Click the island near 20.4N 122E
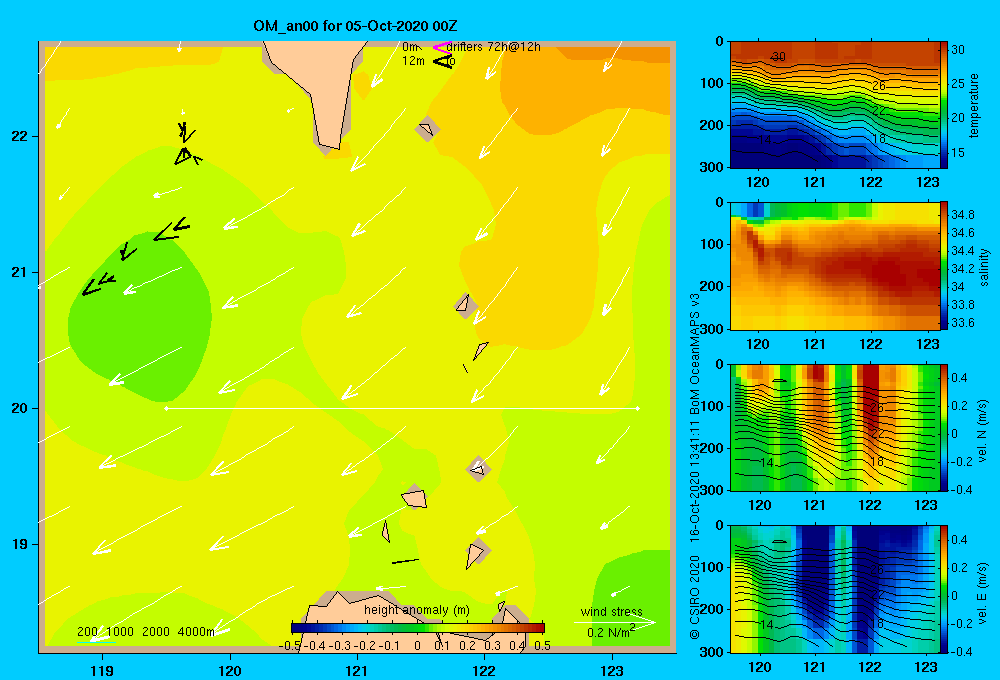Screen dimensions: 1000x680 coord(480,350)
